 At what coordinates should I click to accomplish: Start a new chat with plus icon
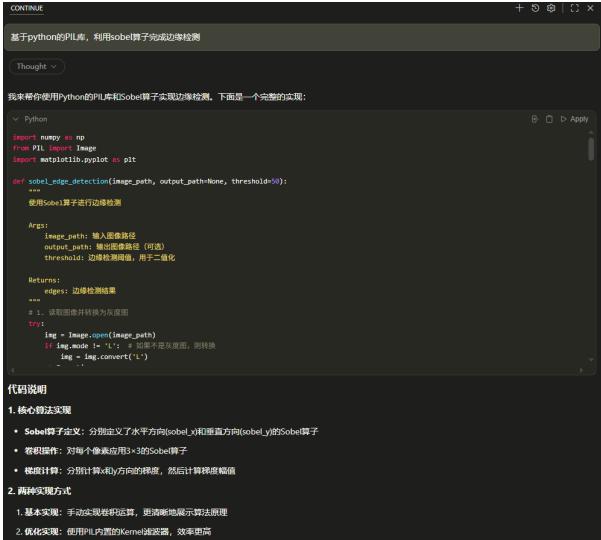(519, 8)
